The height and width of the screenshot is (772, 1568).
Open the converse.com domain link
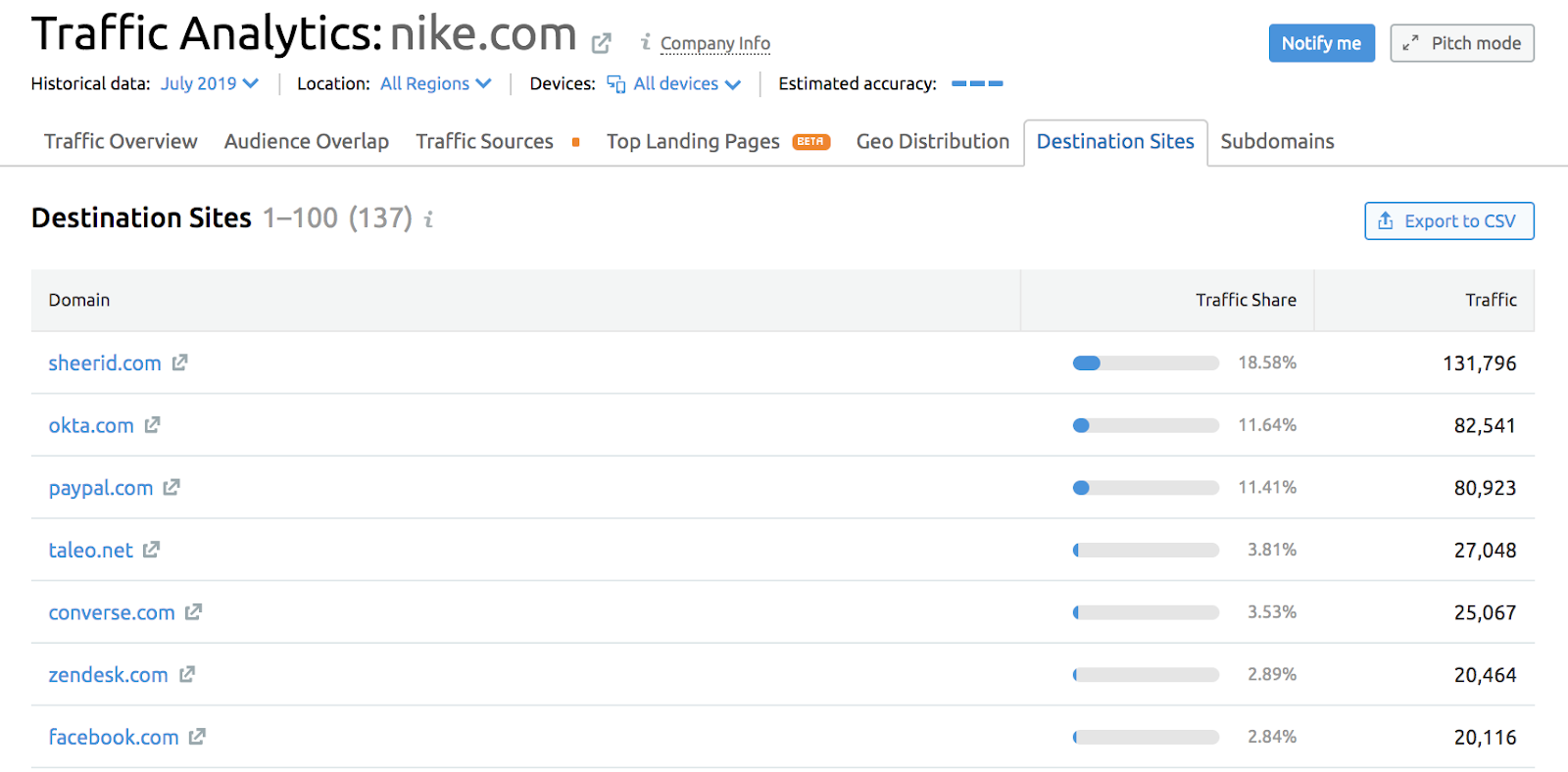[x=112, y=612]
